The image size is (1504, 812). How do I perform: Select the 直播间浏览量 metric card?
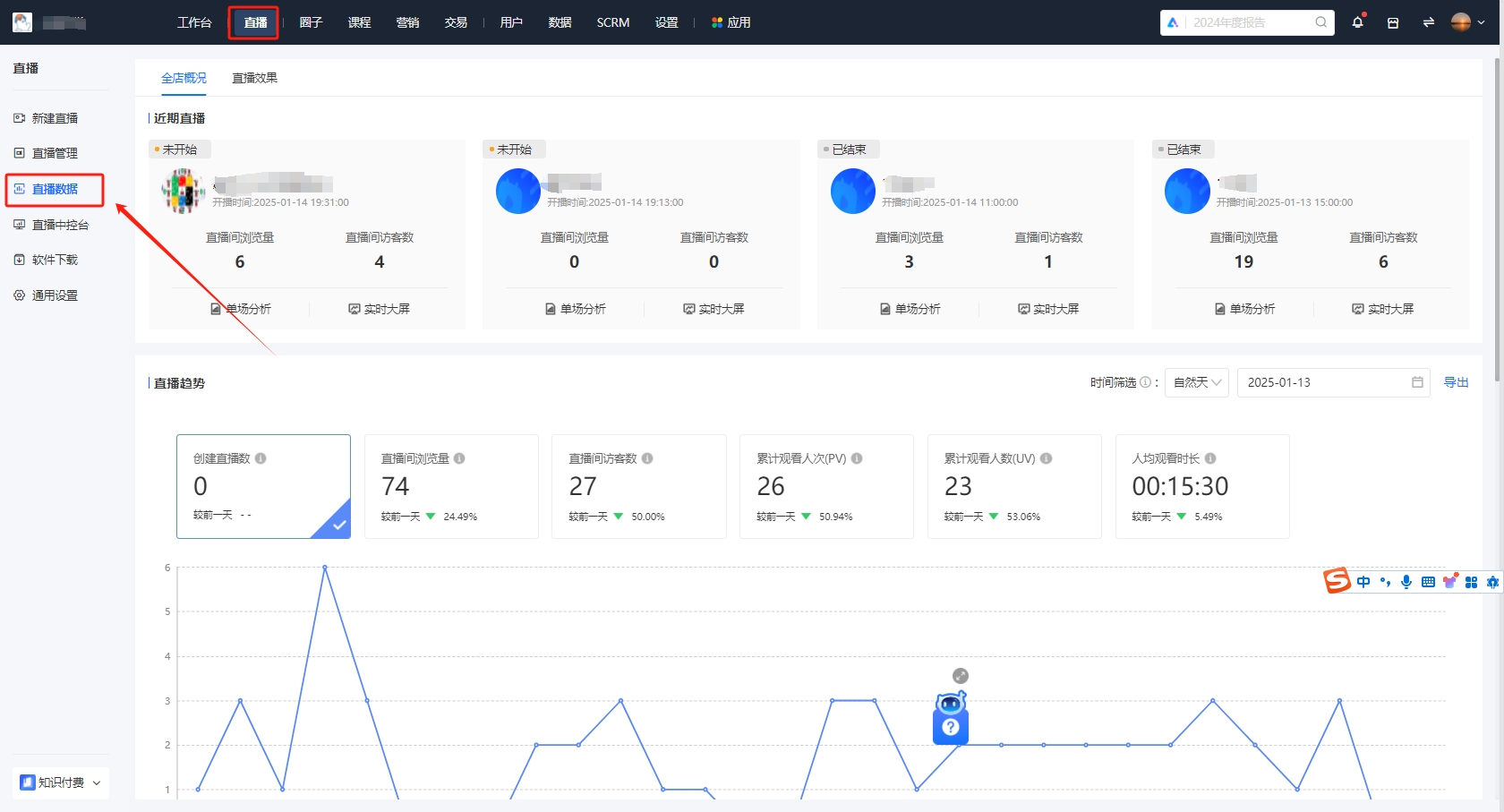pos(451,486)
